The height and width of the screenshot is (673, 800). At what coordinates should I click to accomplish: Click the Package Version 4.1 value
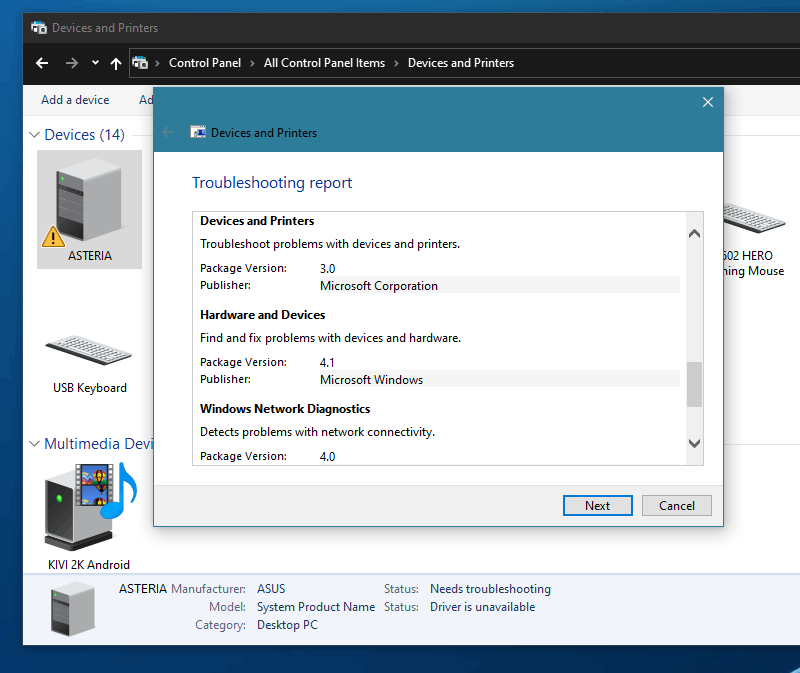coord(327,362)
